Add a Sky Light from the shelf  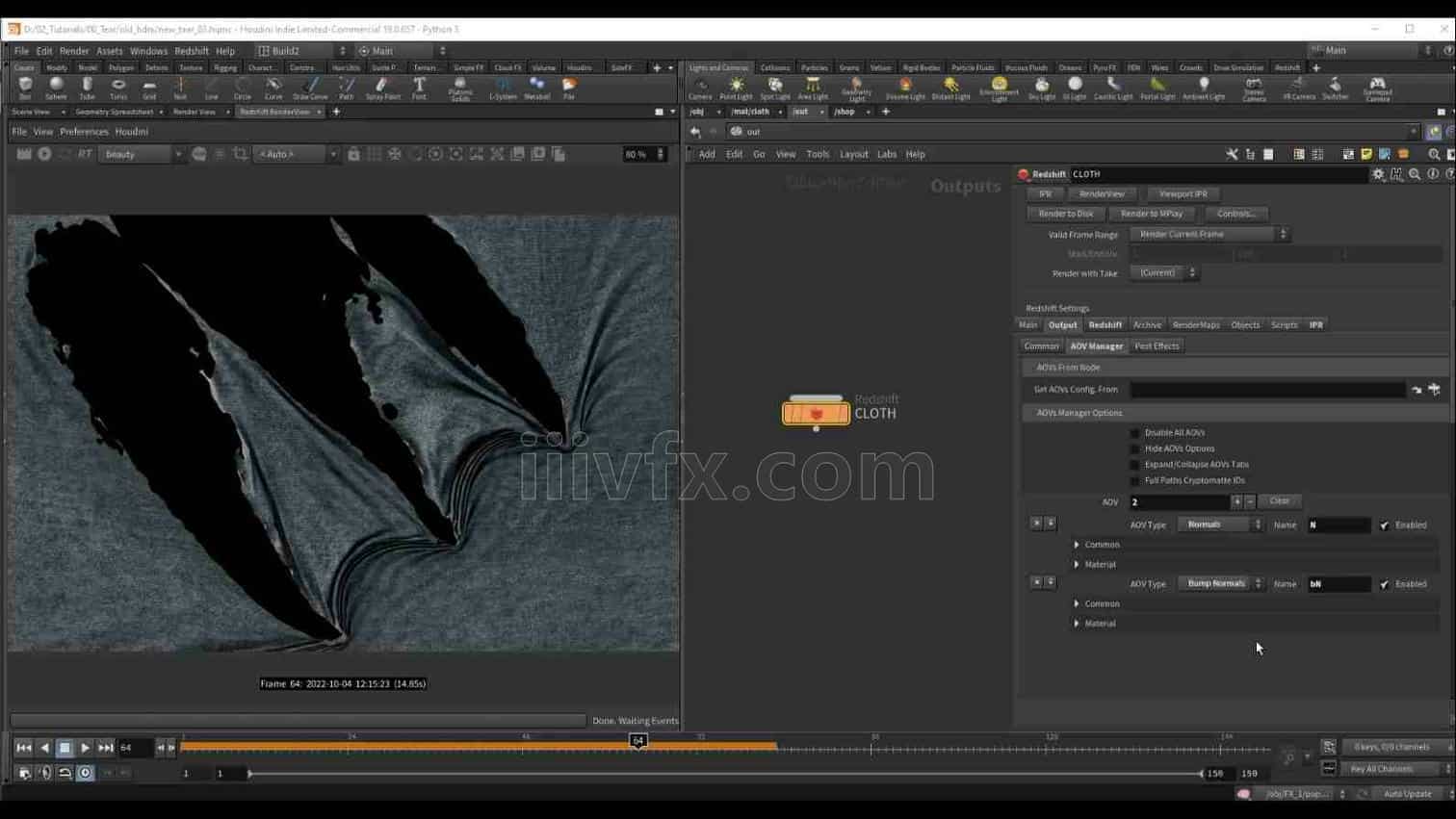point(1042,89)
